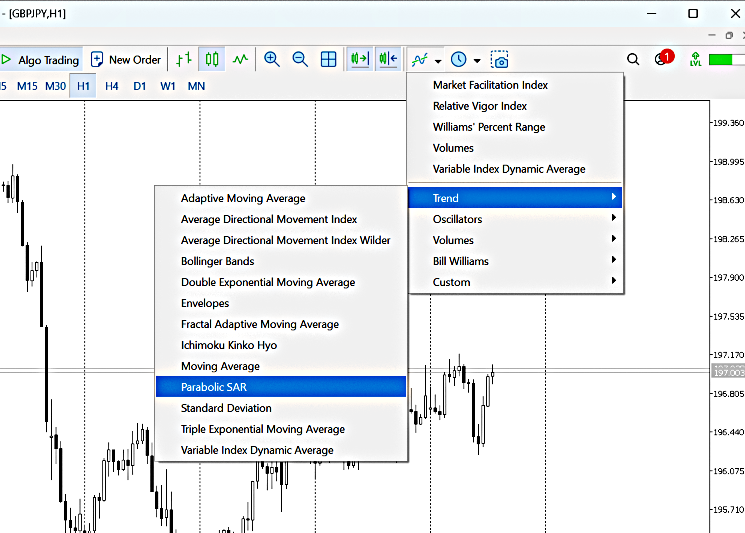Add Bollinger Bands indicator

(281, 261)
